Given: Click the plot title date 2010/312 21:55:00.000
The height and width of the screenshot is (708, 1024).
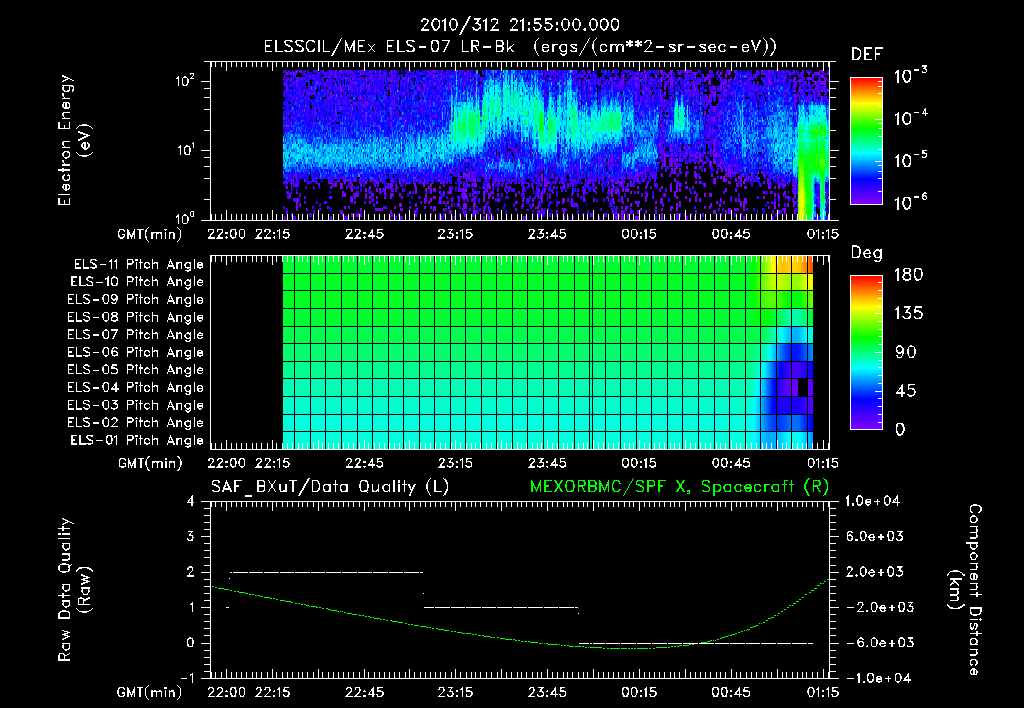Looking at the screenshot, I should tap(519, 25).
